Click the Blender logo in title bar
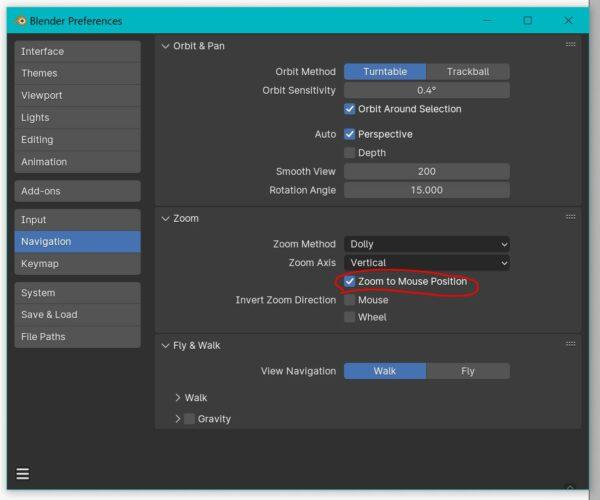 click(21, 21)
